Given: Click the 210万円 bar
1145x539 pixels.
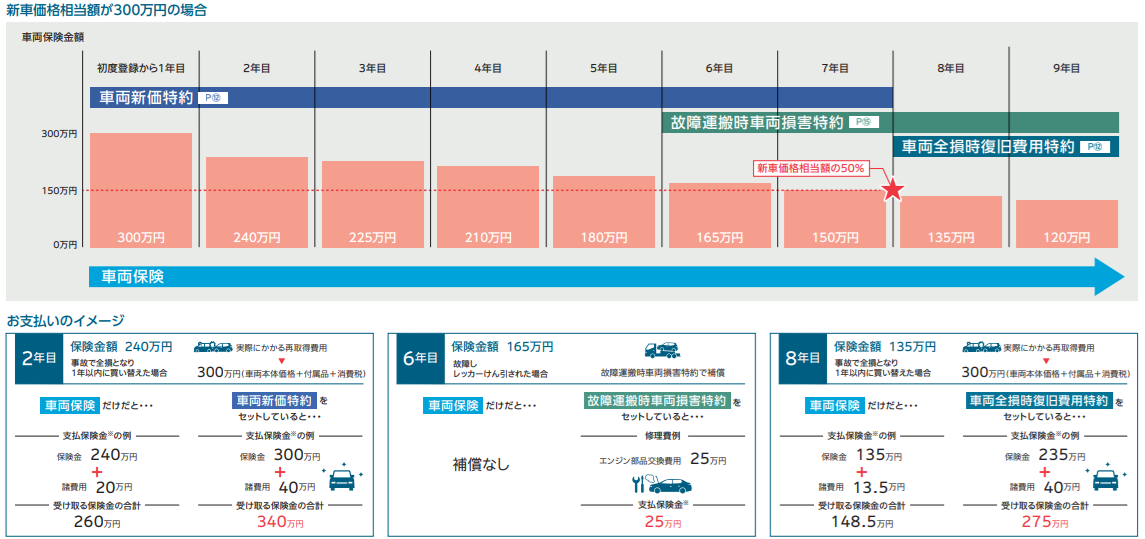Looking at the screenshot, I should [488, 207].
